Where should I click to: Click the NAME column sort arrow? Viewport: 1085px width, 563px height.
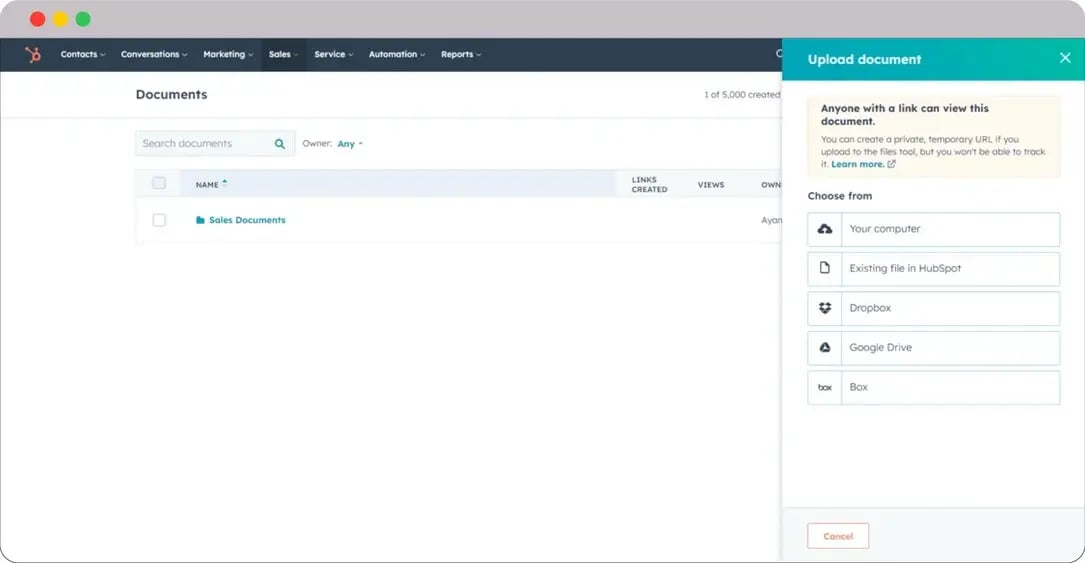coord(224,183)
